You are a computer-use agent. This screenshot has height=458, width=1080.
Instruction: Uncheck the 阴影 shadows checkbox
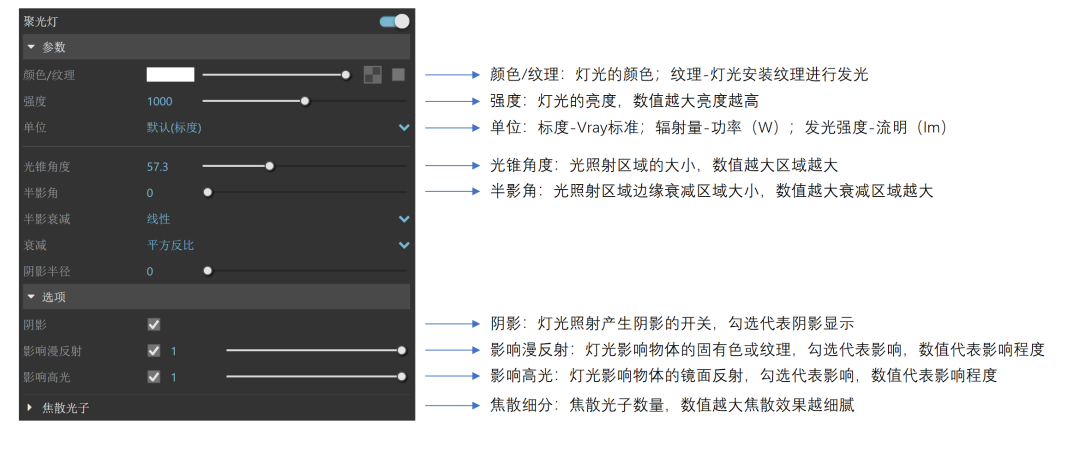154,324
